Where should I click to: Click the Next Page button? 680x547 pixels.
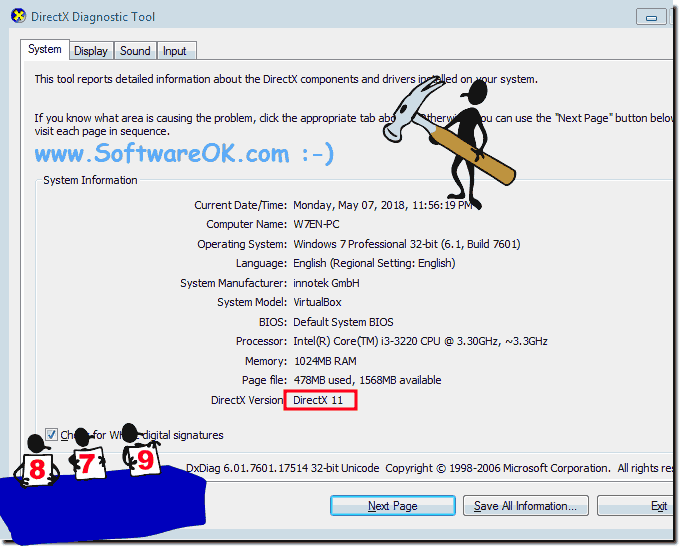click(393, 506)
